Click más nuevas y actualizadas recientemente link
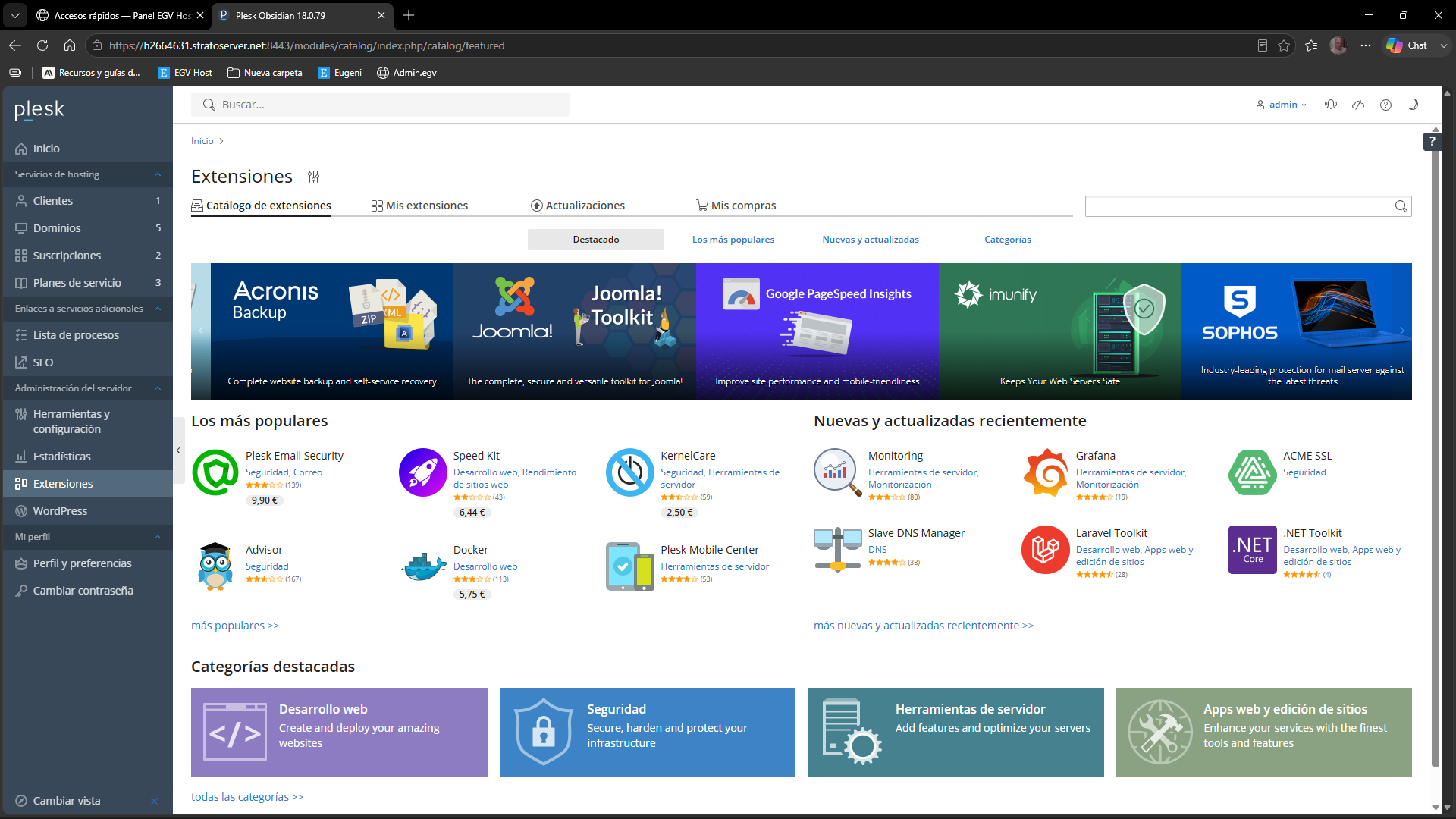 (x=924, y=626)
